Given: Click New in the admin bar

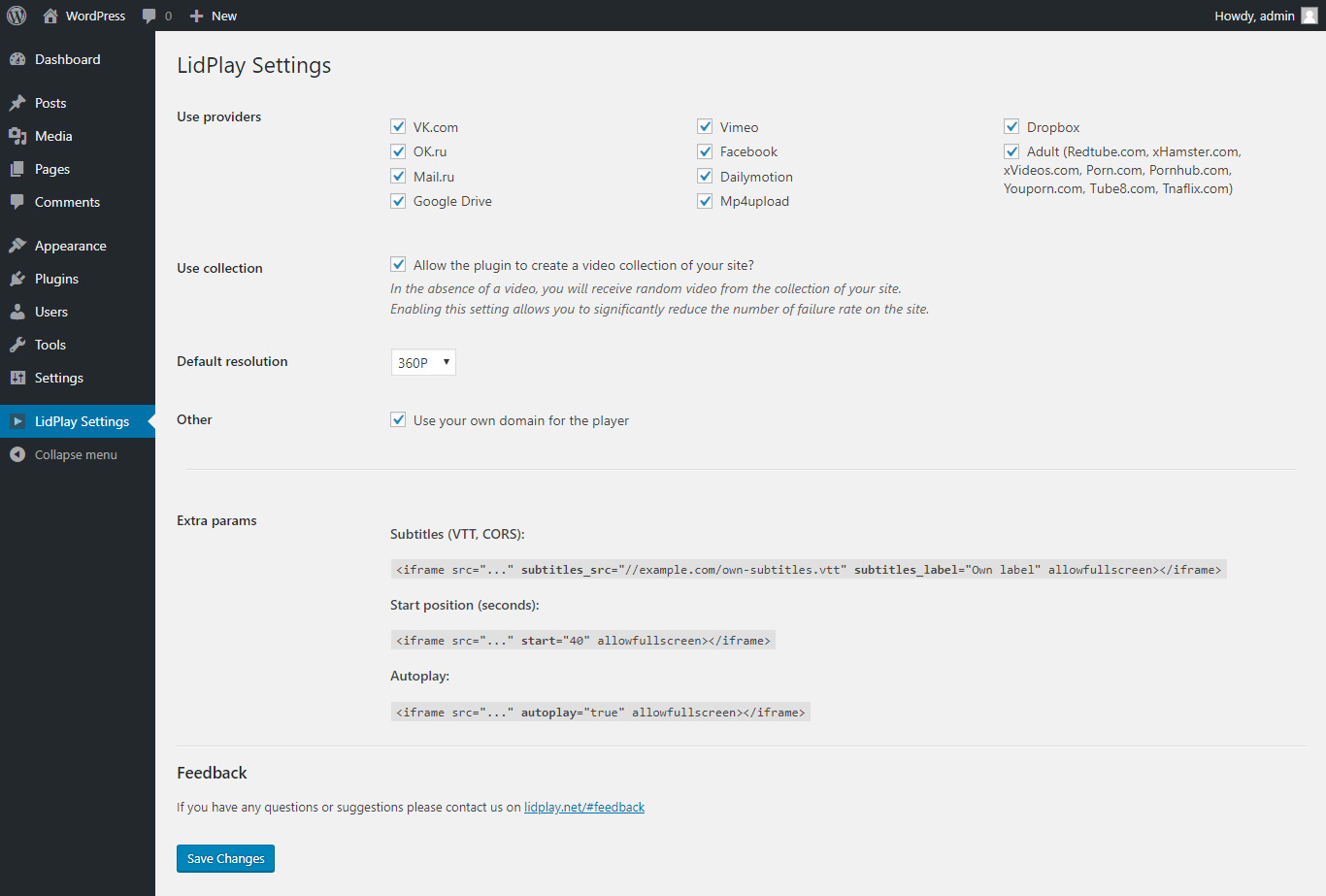Looking at the screenshot, I should (224, 16).
